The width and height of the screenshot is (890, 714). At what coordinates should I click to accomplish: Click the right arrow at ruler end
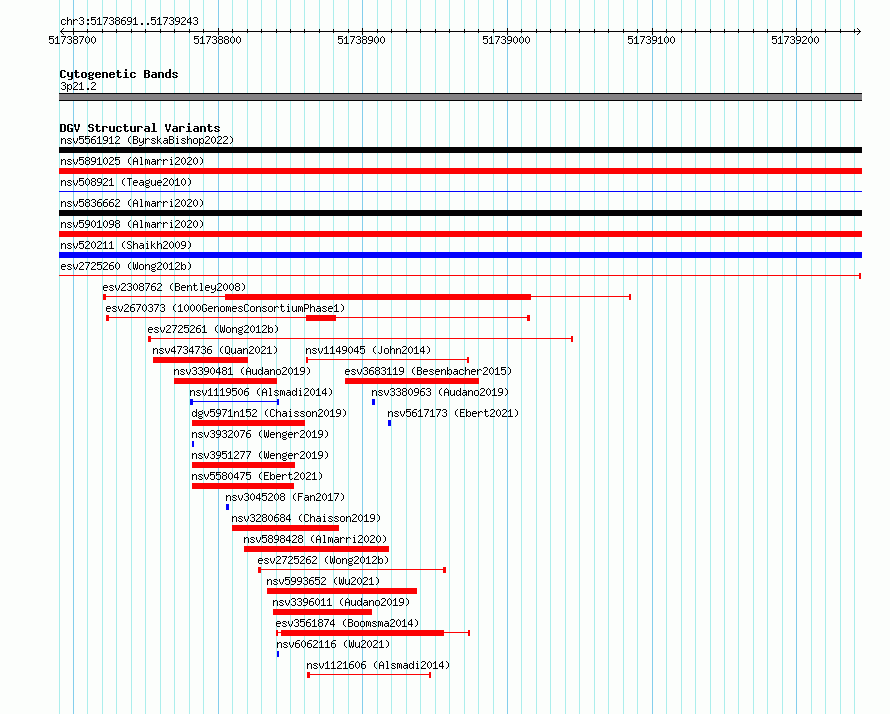(x=858, y=32)
